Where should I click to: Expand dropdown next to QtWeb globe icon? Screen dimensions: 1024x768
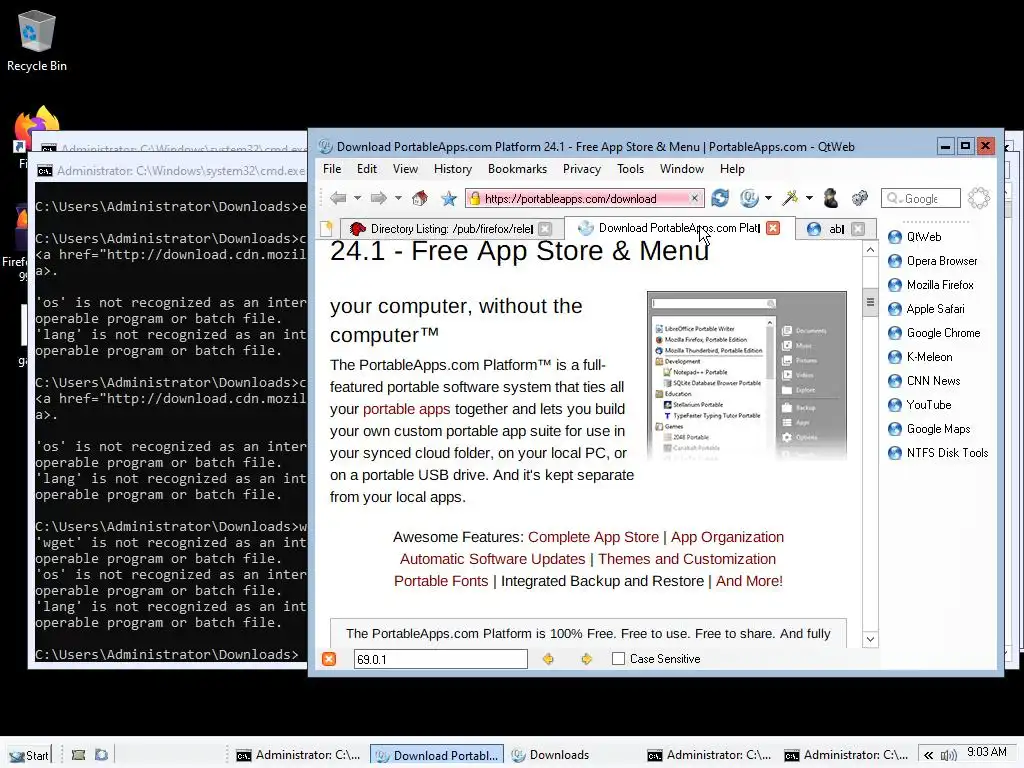point(768,198)
